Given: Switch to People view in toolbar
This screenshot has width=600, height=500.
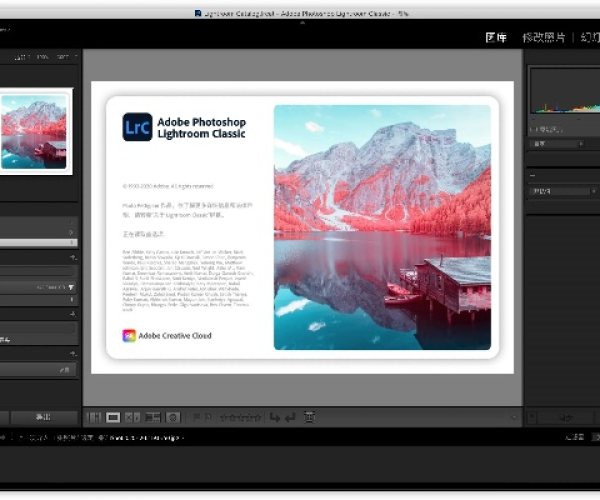Looking at the screenshot, I should [173, 417].
